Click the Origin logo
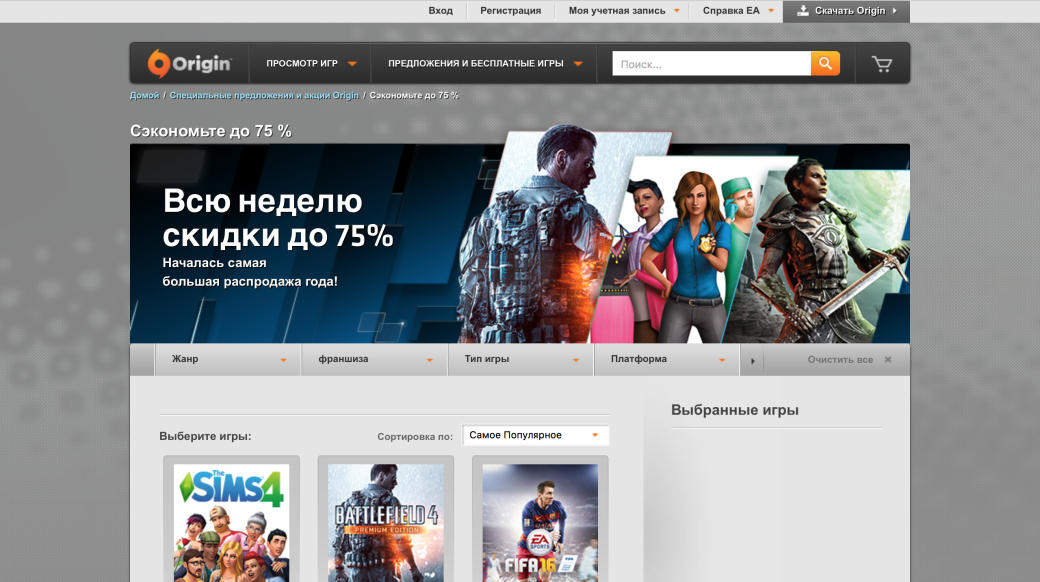 [x=189, y=64]
